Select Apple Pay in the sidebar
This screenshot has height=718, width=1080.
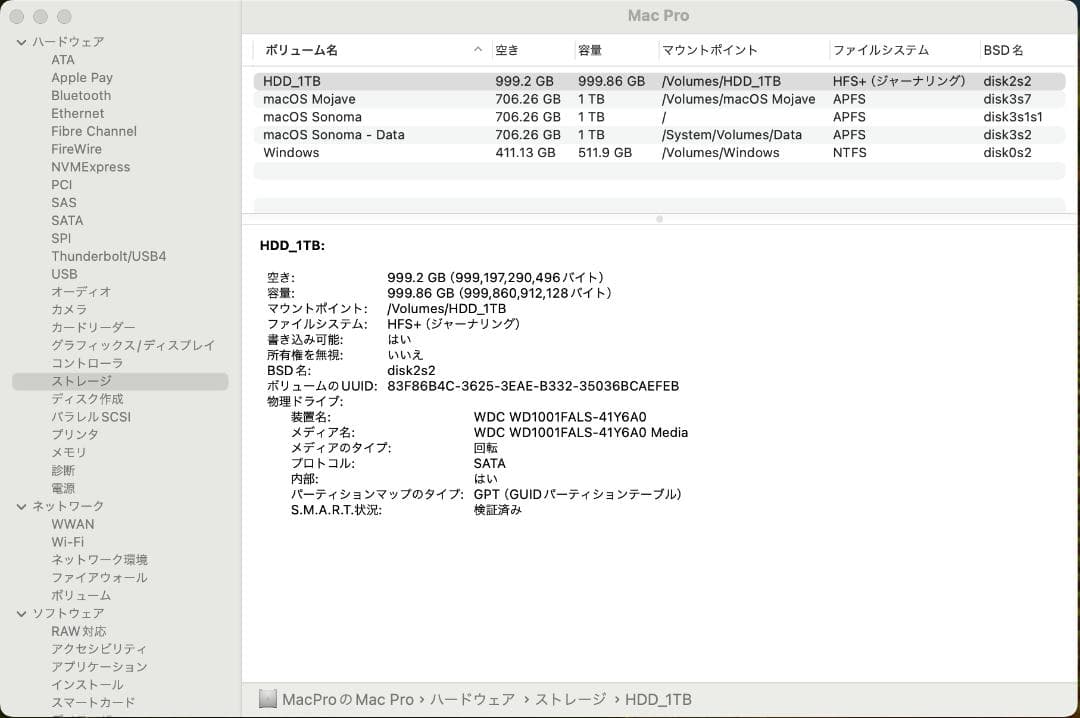click(82, 78)
